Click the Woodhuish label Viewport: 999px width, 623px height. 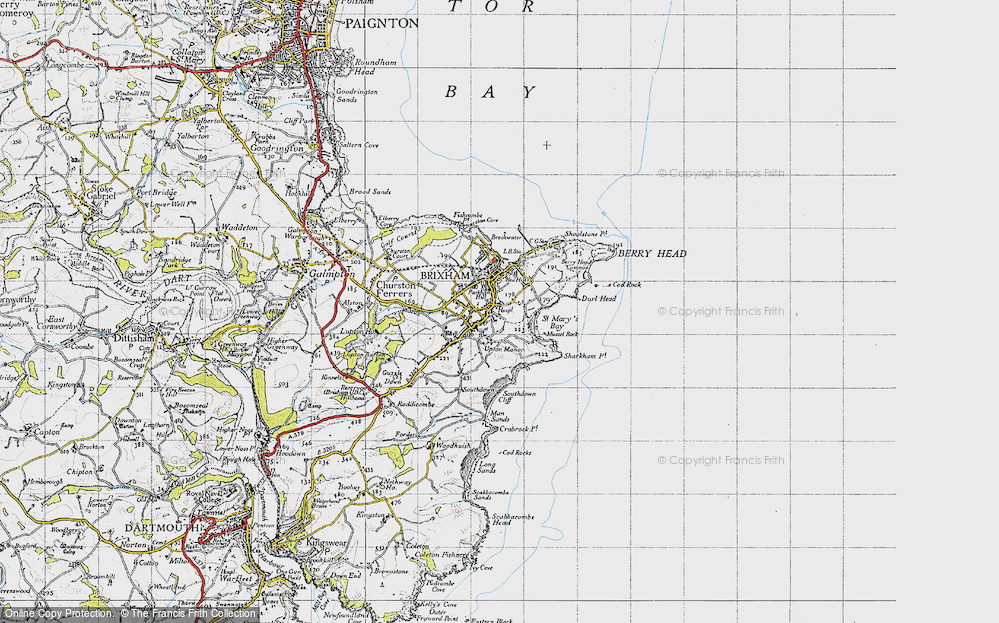click(452, 446)
